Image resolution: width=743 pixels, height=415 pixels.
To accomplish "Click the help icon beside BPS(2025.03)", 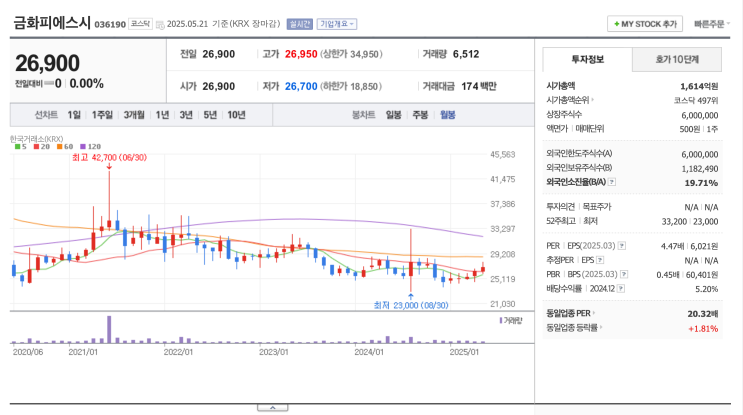I will pos(624,274).
